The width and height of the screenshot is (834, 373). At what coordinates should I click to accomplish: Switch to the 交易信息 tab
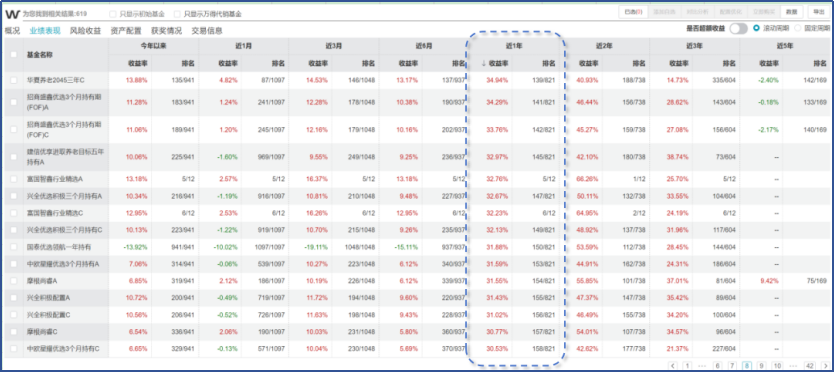pyautogui.click(x=207, y=31)
